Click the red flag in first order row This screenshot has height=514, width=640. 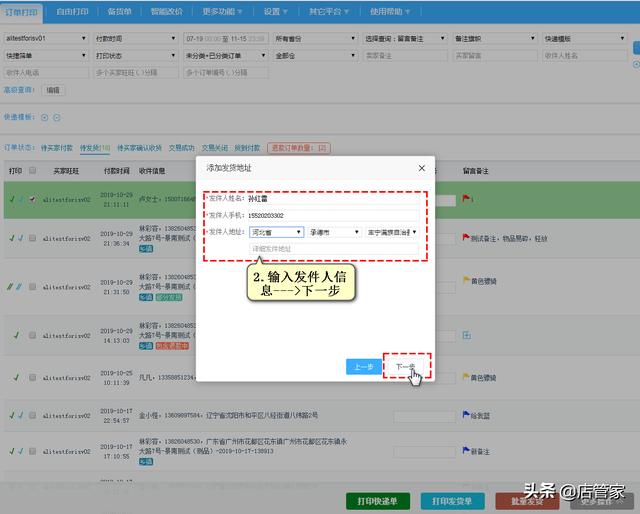point(465,198)
